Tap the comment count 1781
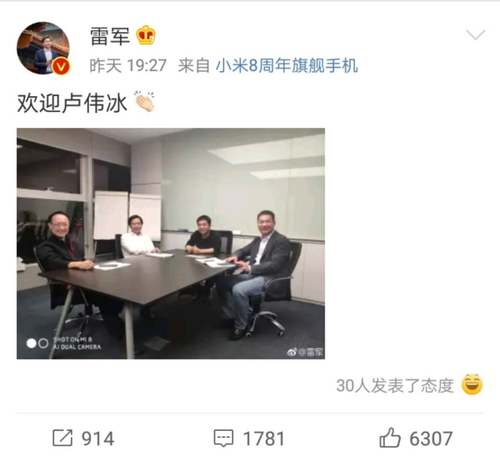This screenshot has height=461, width=500. pyautogui.click(x=264, y=438)
